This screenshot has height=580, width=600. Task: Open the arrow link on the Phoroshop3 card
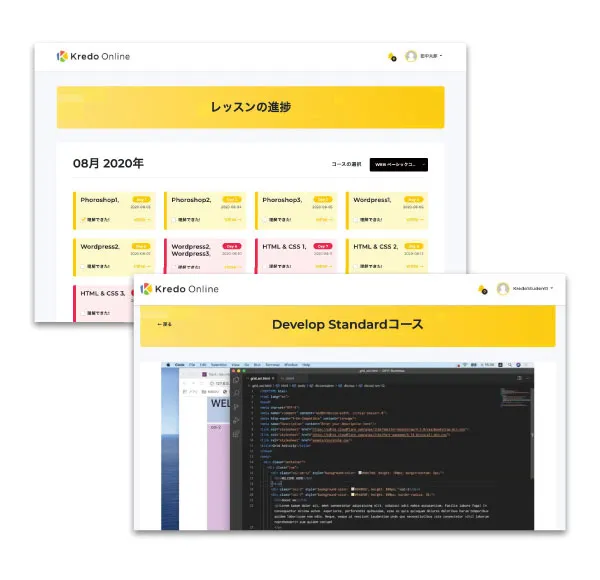324,220
